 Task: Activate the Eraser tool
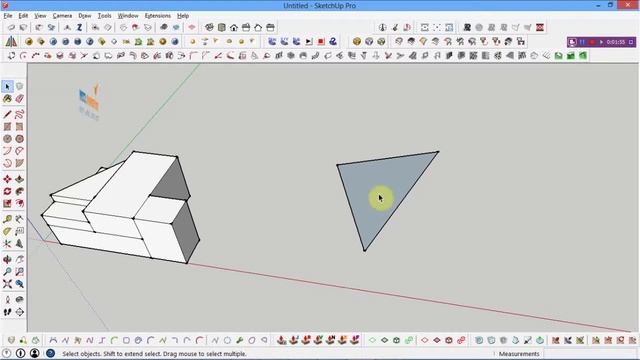click(19, 99)
